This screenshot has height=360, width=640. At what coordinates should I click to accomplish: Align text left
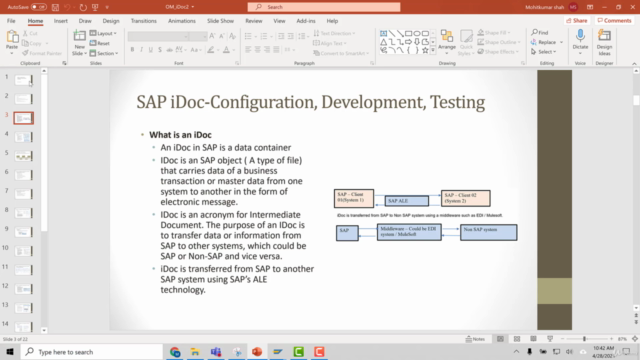click(248, 50)
